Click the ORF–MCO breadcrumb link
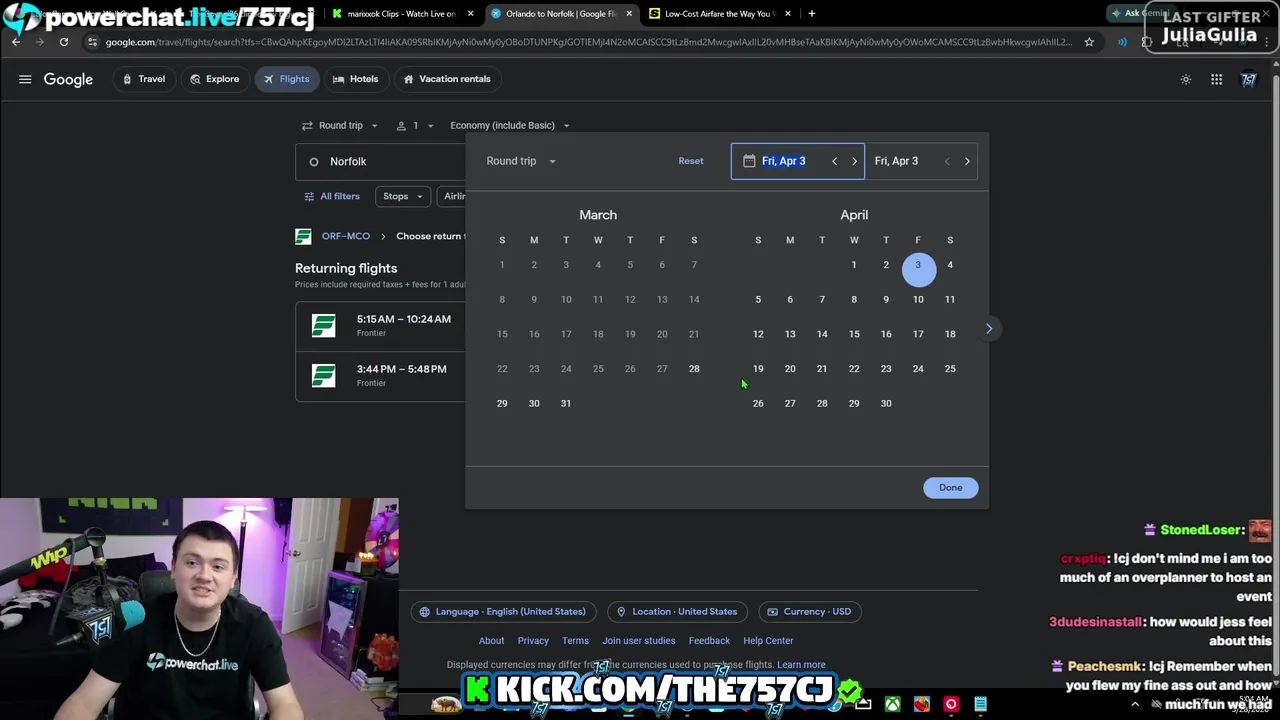1280x720 pixels. (346, 236)
